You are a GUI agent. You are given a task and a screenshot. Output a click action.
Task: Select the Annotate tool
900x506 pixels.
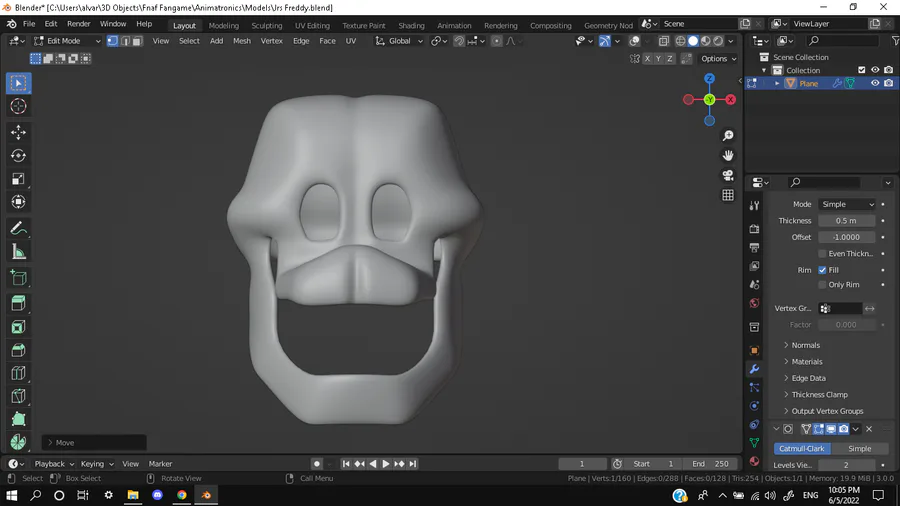(x=18, y=228)
